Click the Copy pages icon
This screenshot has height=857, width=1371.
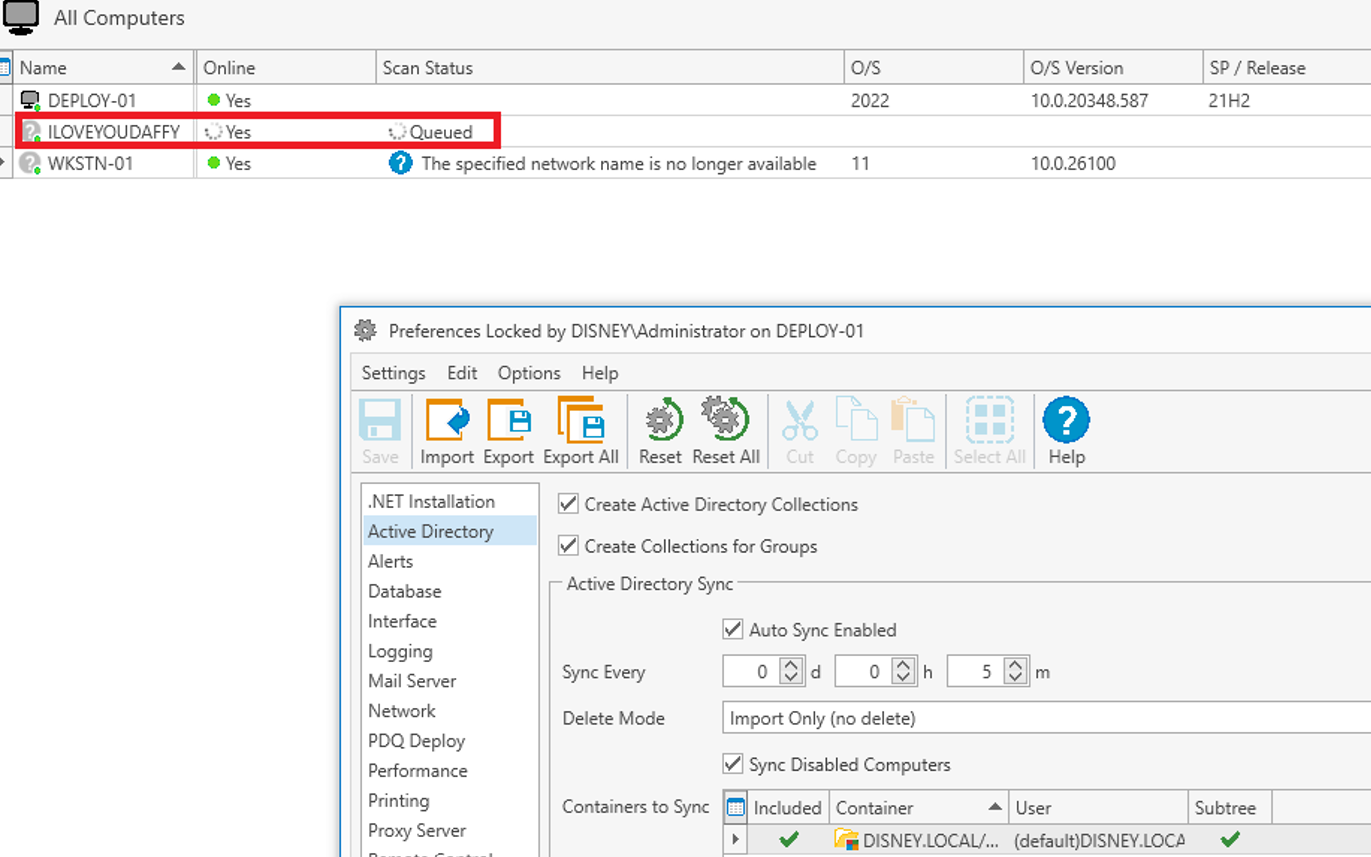coord(856,419)
